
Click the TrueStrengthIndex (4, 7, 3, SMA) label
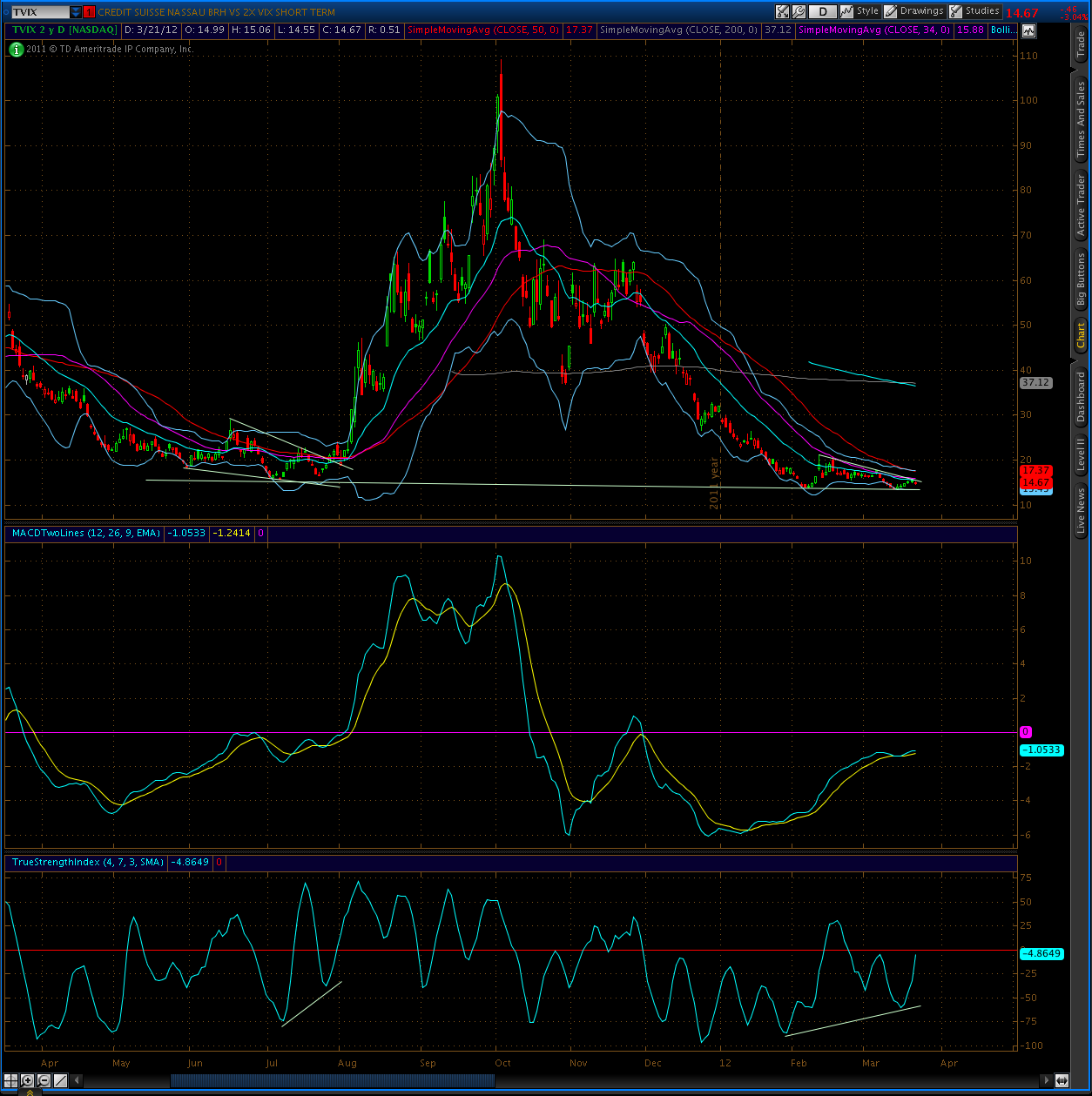tap(87, 862)
